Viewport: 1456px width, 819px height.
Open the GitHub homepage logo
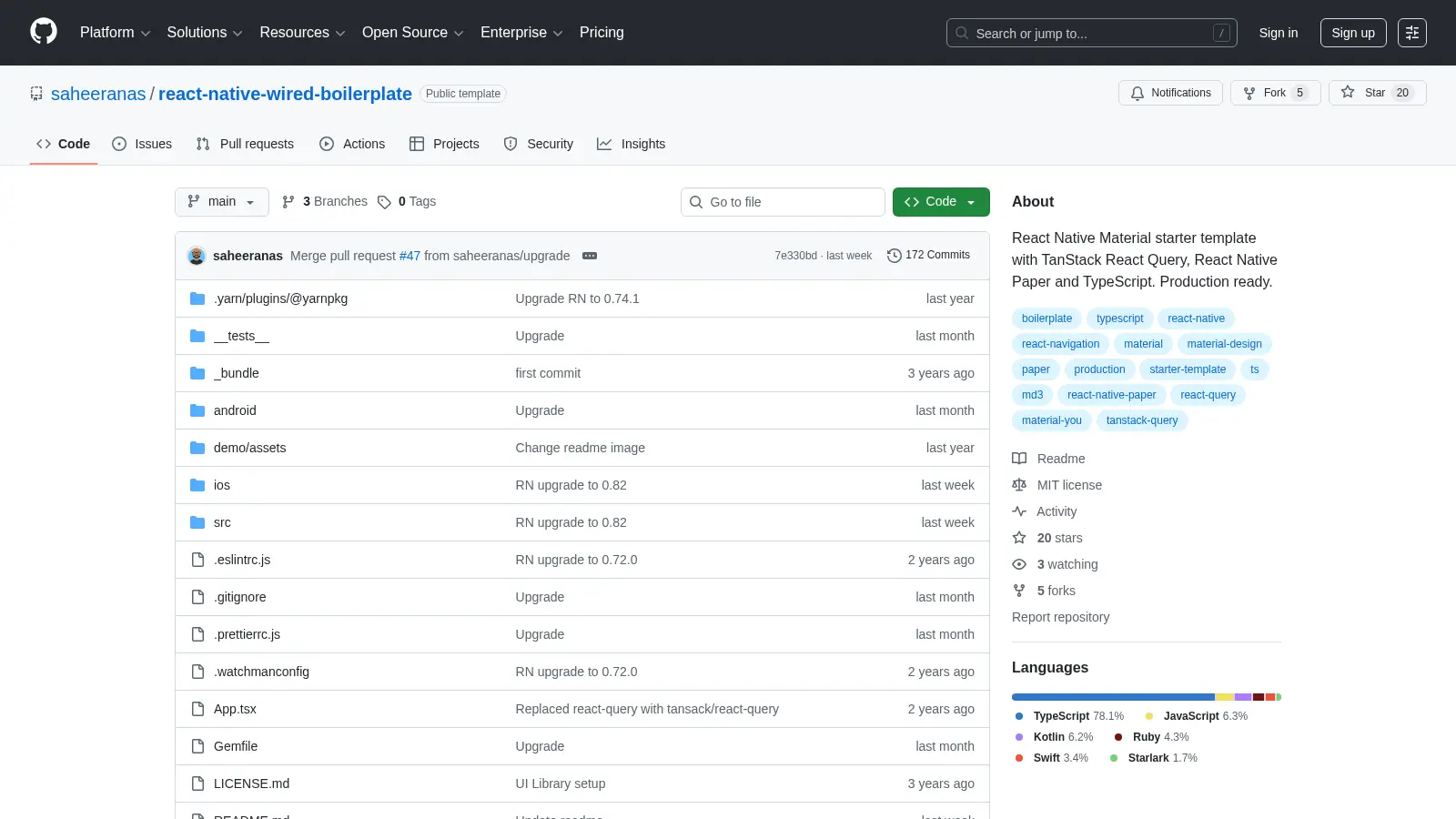click(x=44, y=32)
